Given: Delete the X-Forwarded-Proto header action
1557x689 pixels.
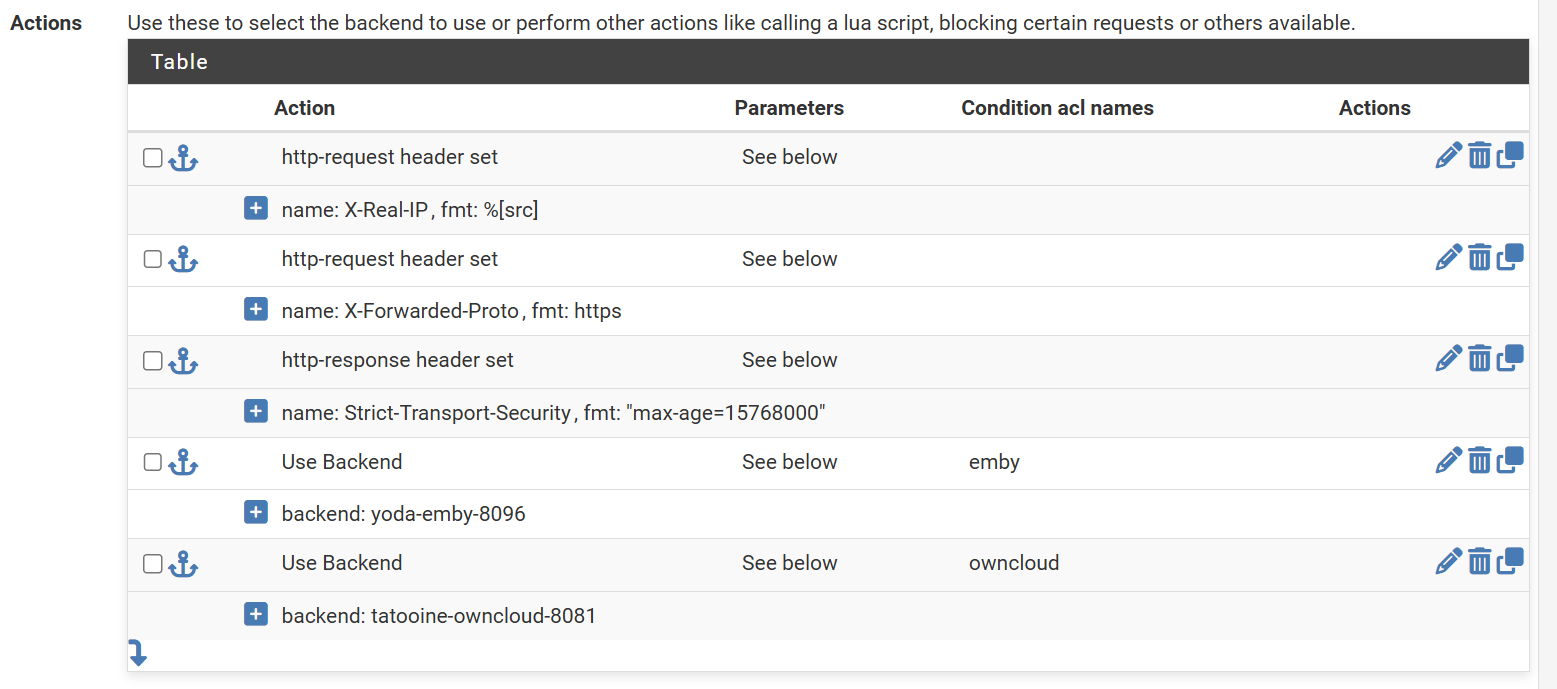Looking at the screenshot, I should pyautogui.click(x=1480, y=258).
